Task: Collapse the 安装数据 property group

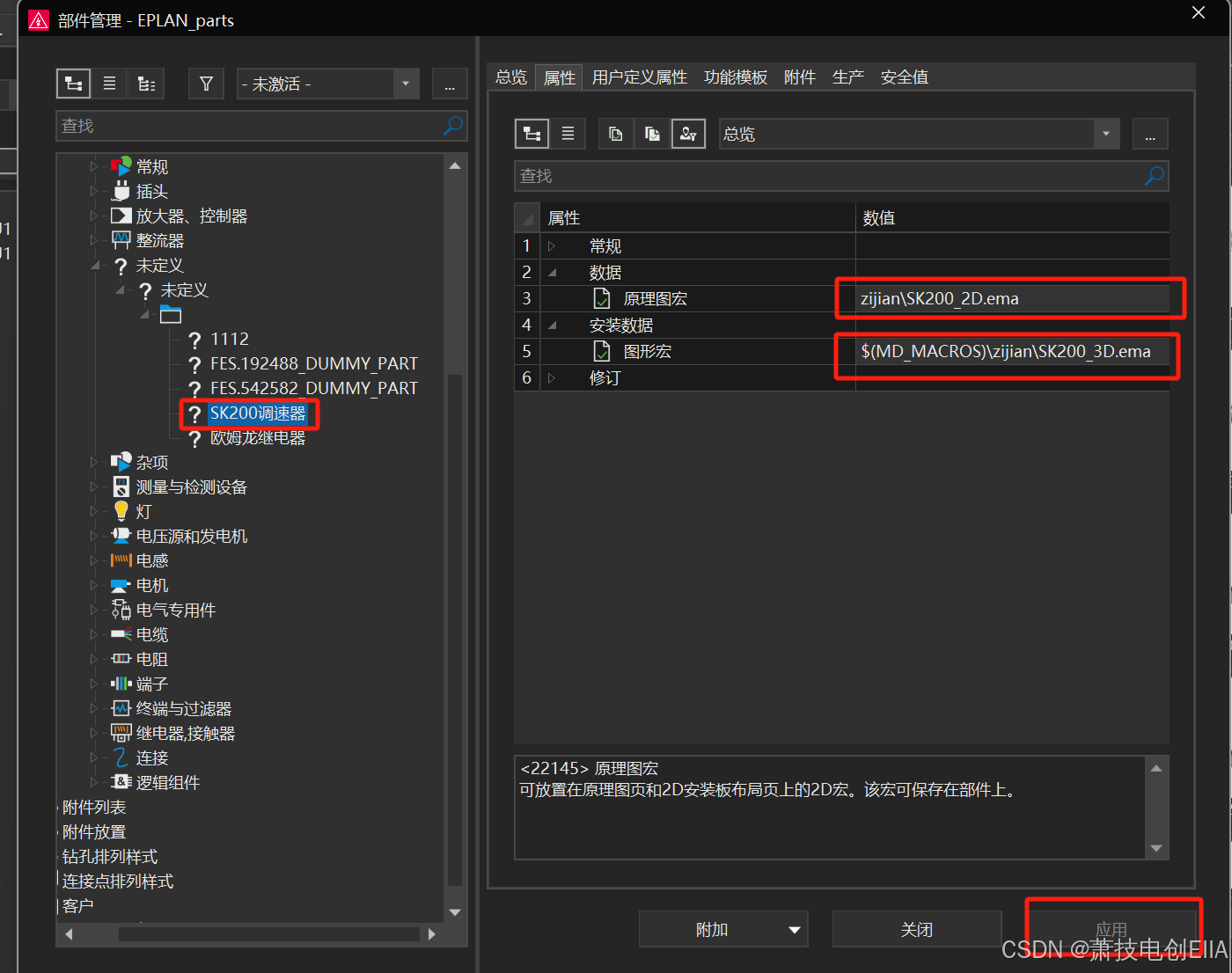Action: coord(552,326)
